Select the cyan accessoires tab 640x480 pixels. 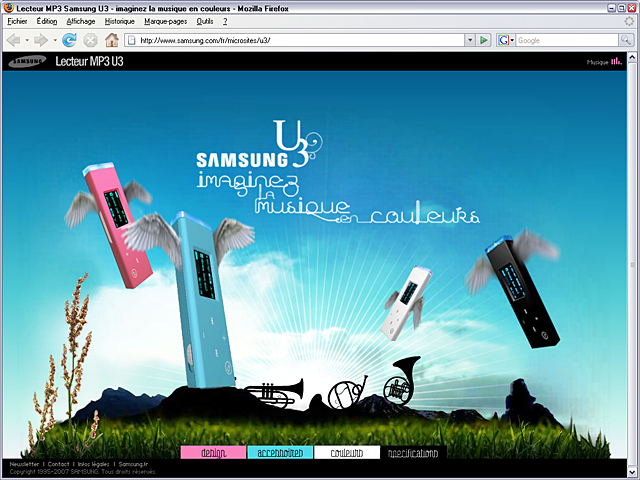[x=280, y=453]
